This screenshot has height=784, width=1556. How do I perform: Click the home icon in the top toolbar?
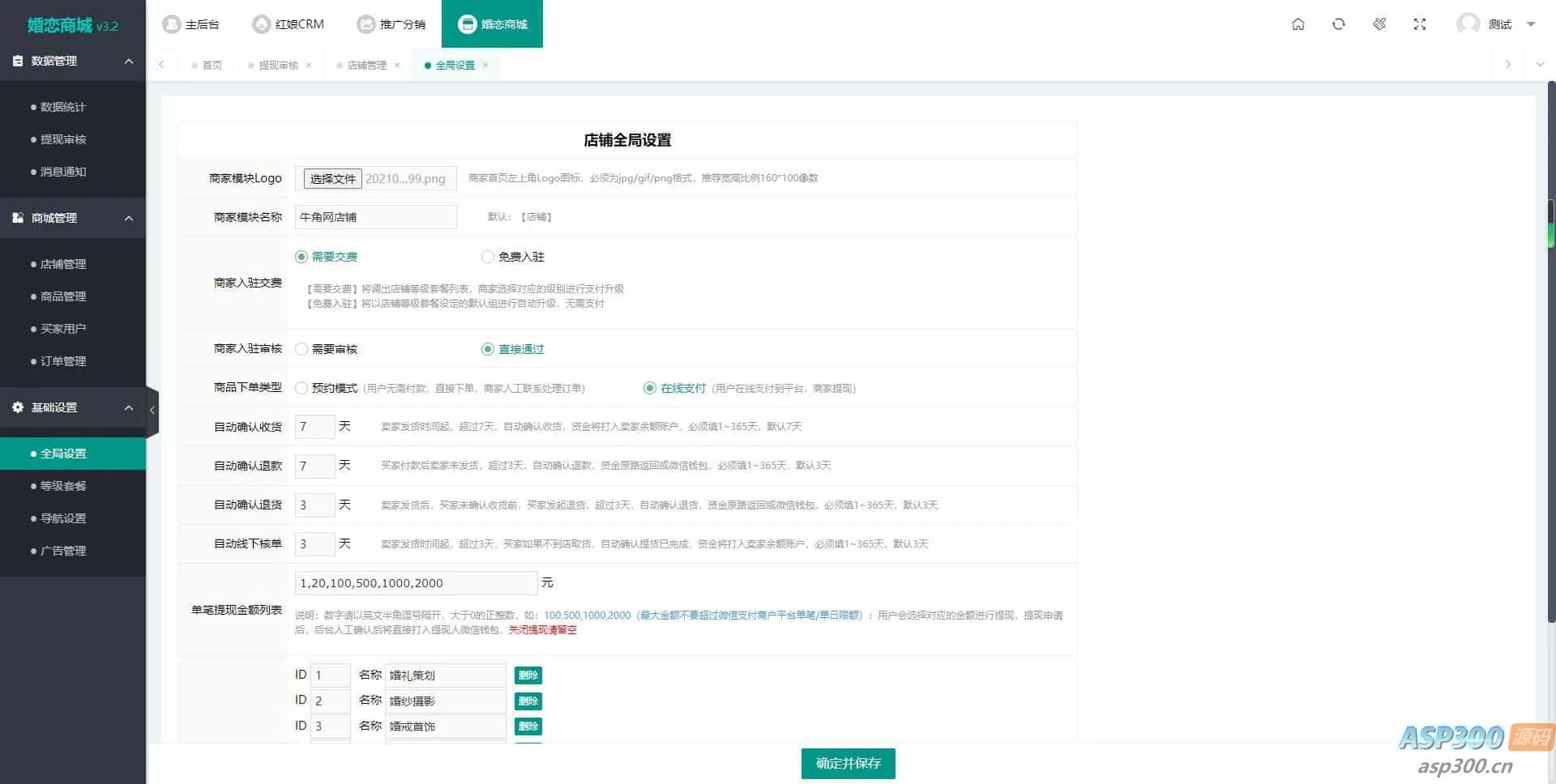(x=1297, y=24)
